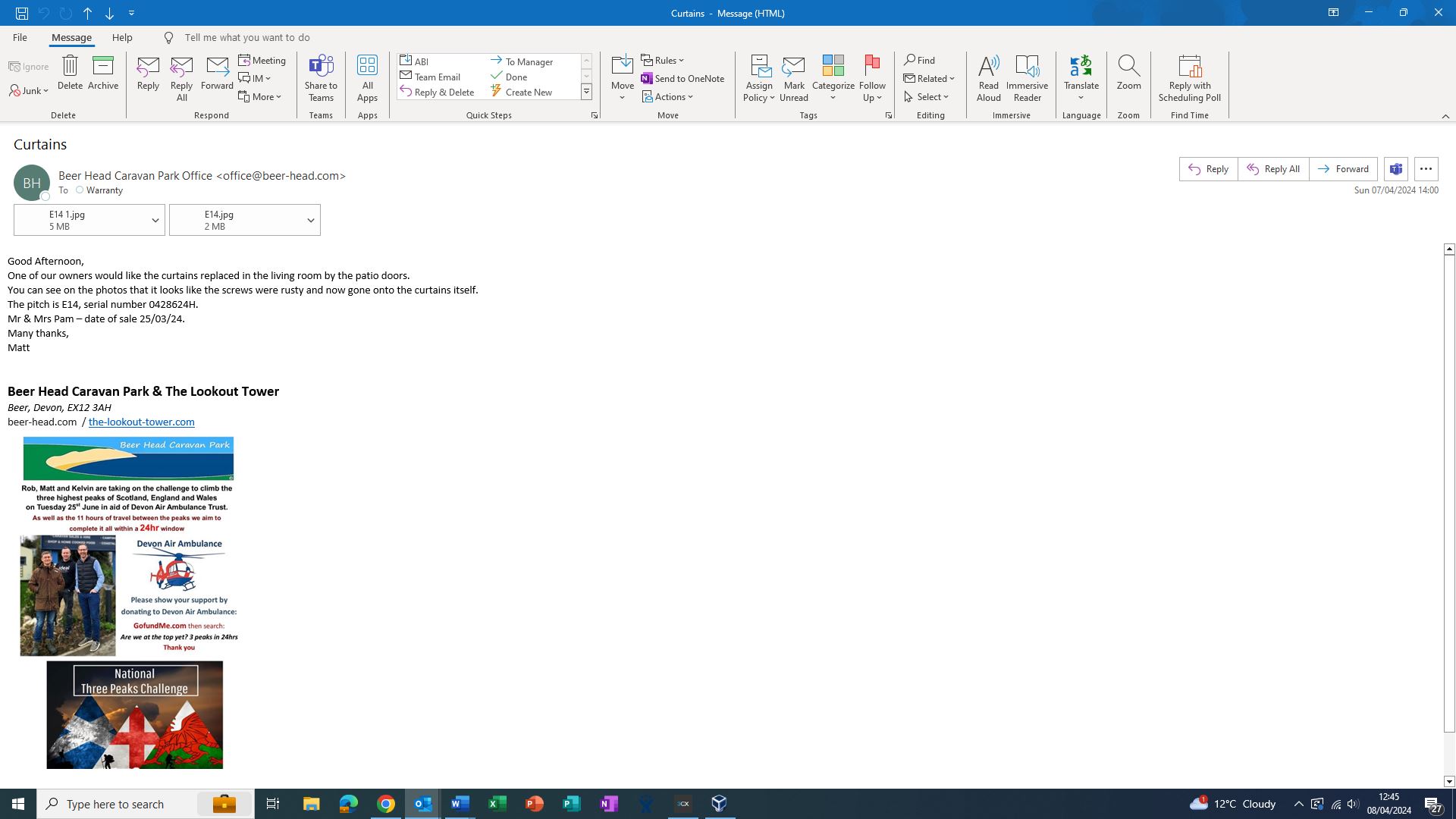This screenshot has height=819, width=1456.
Task: Collapse the ribbon with the chevron
Action: click(x=1445, y=116)
